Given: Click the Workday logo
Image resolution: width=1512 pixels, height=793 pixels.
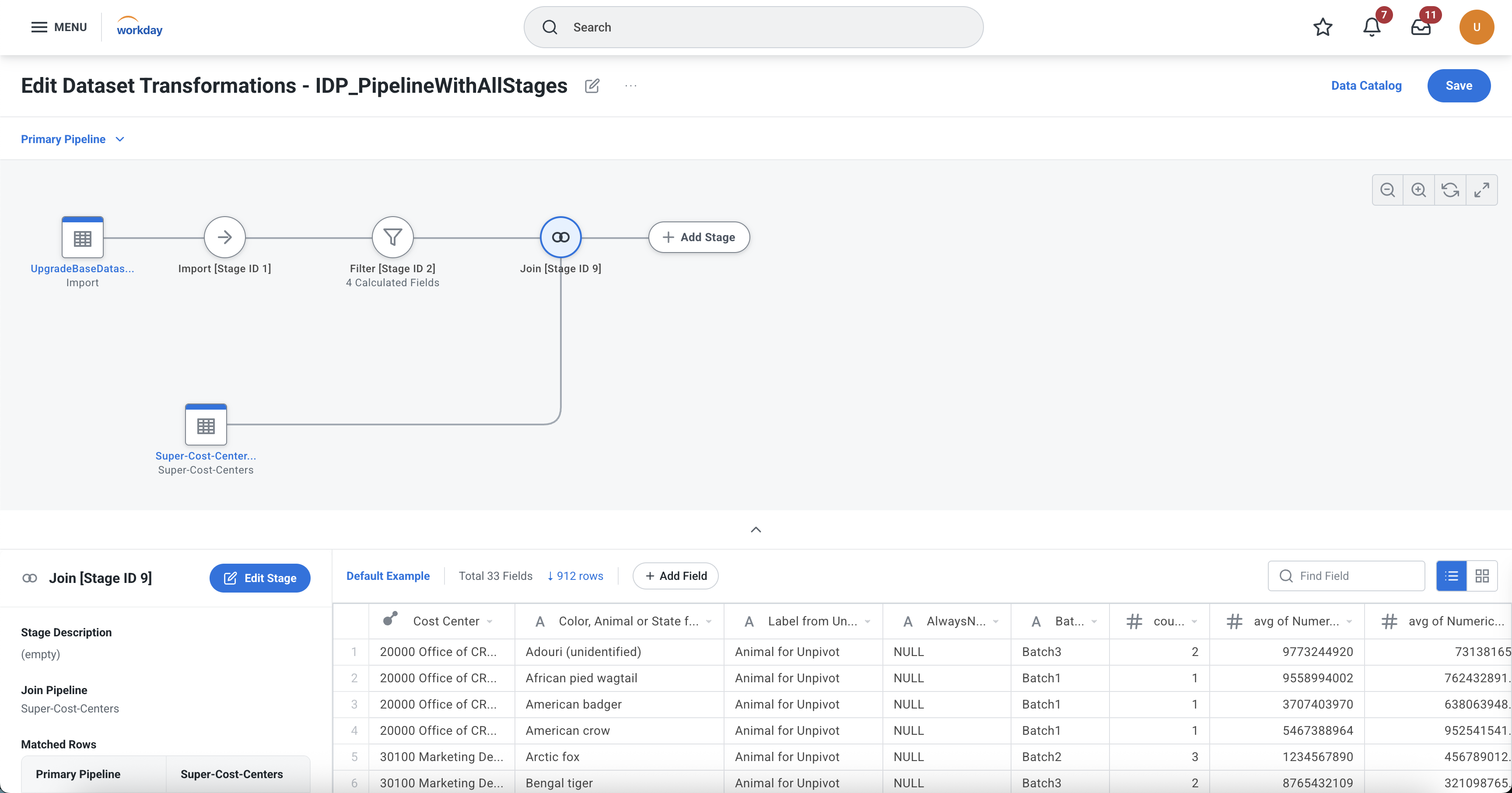Looking at the screenshot, I should 140,27.
